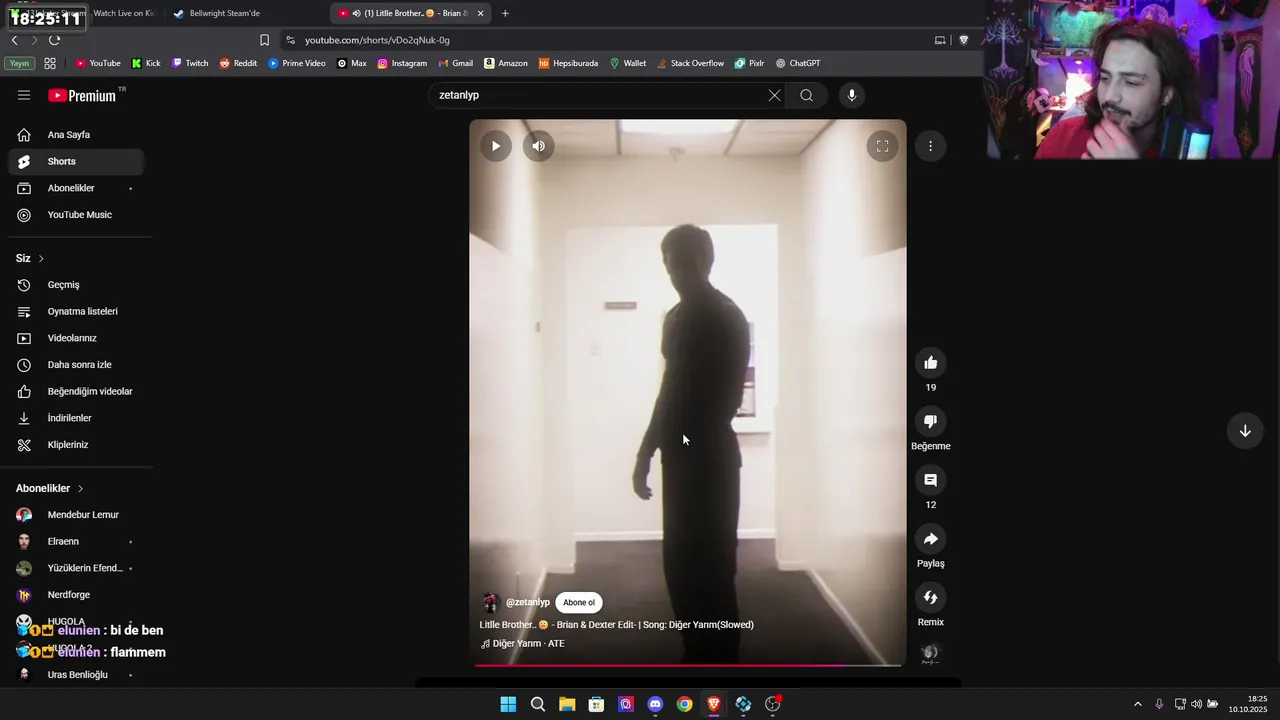Screen dimensions: 1280x720
Task: Open Daha sonra izle list
Action: [75, 365]
